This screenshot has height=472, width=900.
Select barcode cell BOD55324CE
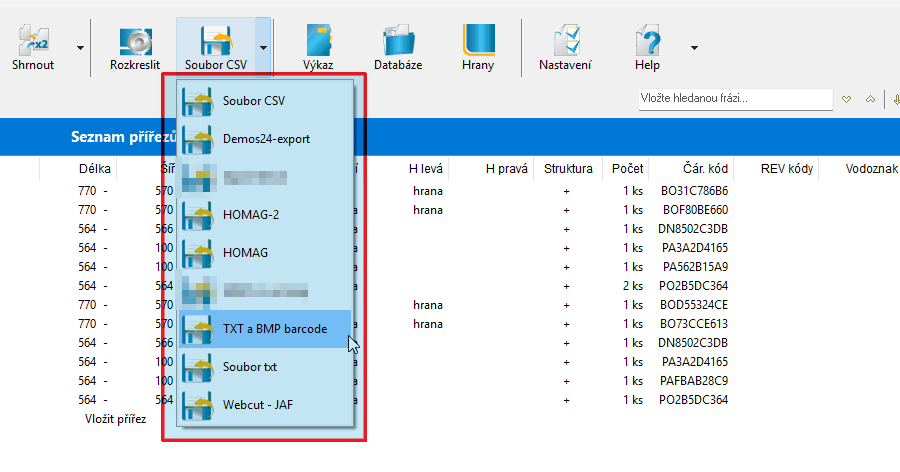tap(694, 305)
